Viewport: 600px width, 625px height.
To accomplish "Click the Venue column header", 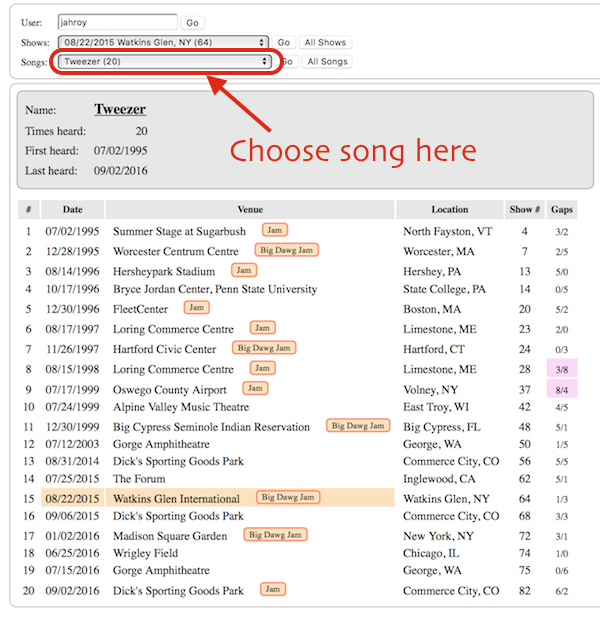I will pos(250,209).
